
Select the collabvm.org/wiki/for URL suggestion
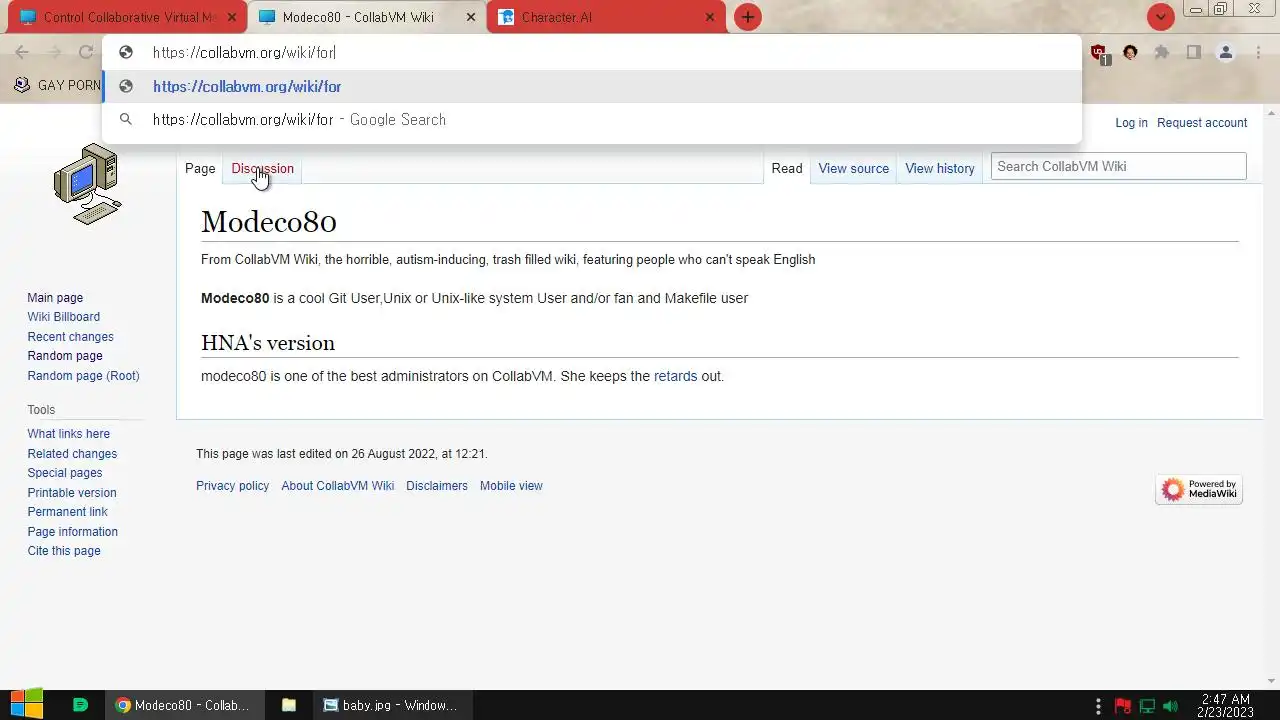tap(592, 87)
